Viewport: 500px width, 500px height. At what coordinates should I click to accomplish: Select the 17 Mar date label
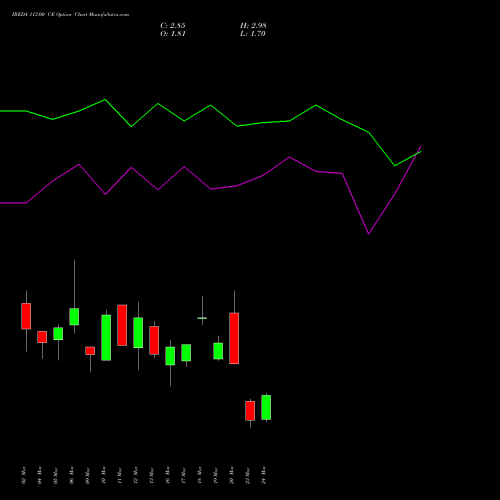(184, 475)
